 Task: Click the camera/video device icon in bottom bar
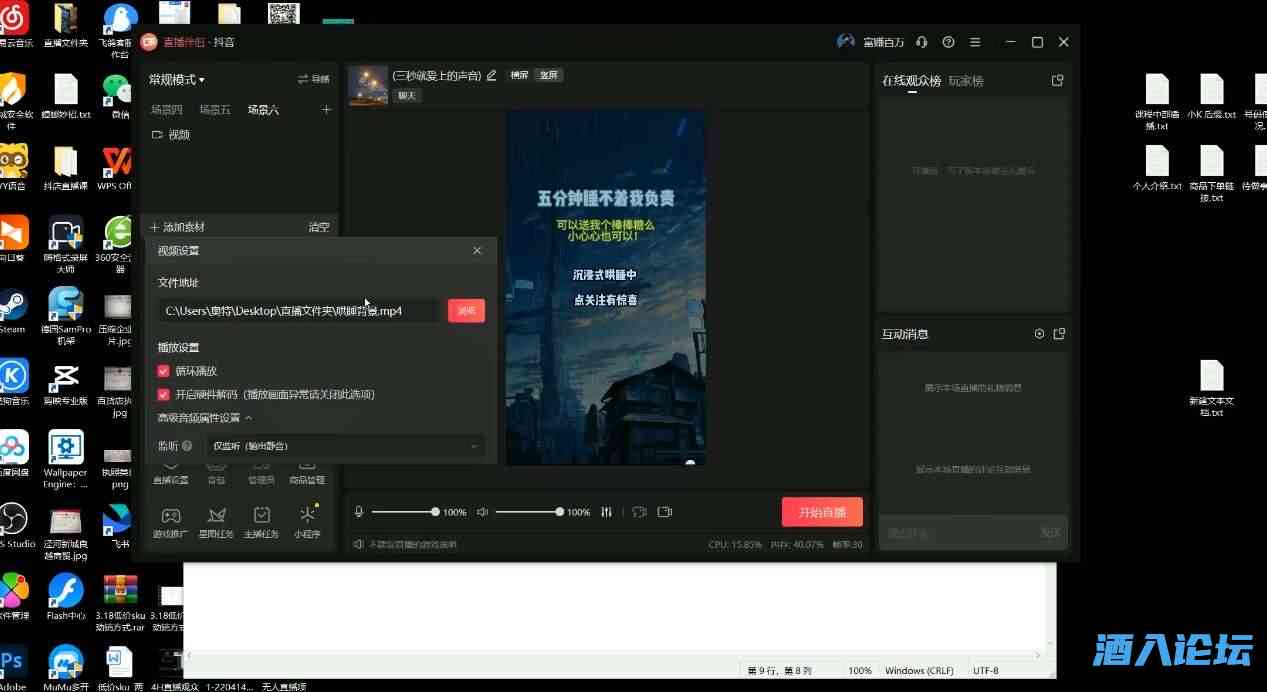(x=665, y=511)
